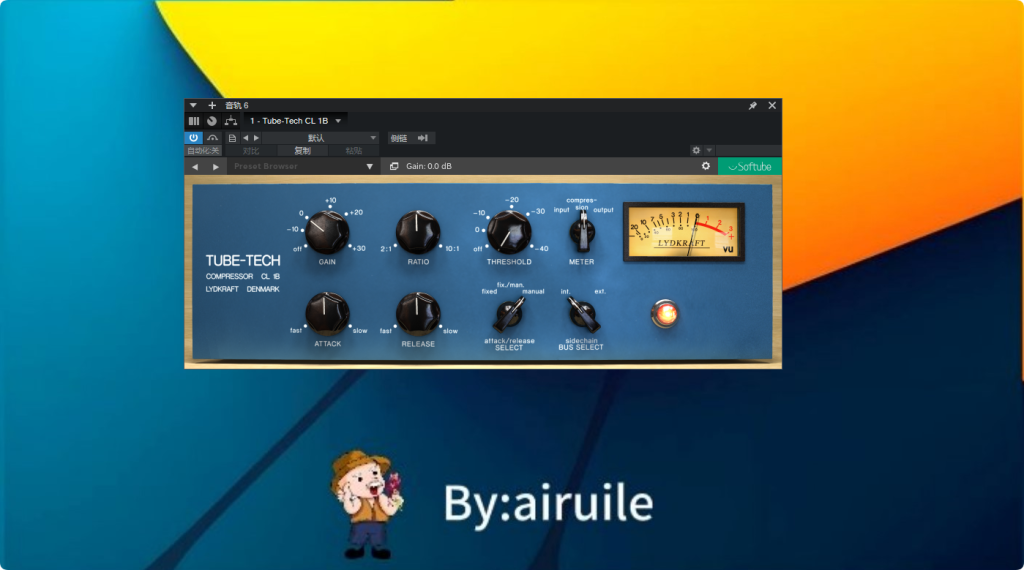Click the 对比 compare button

(x=251, y=151)
